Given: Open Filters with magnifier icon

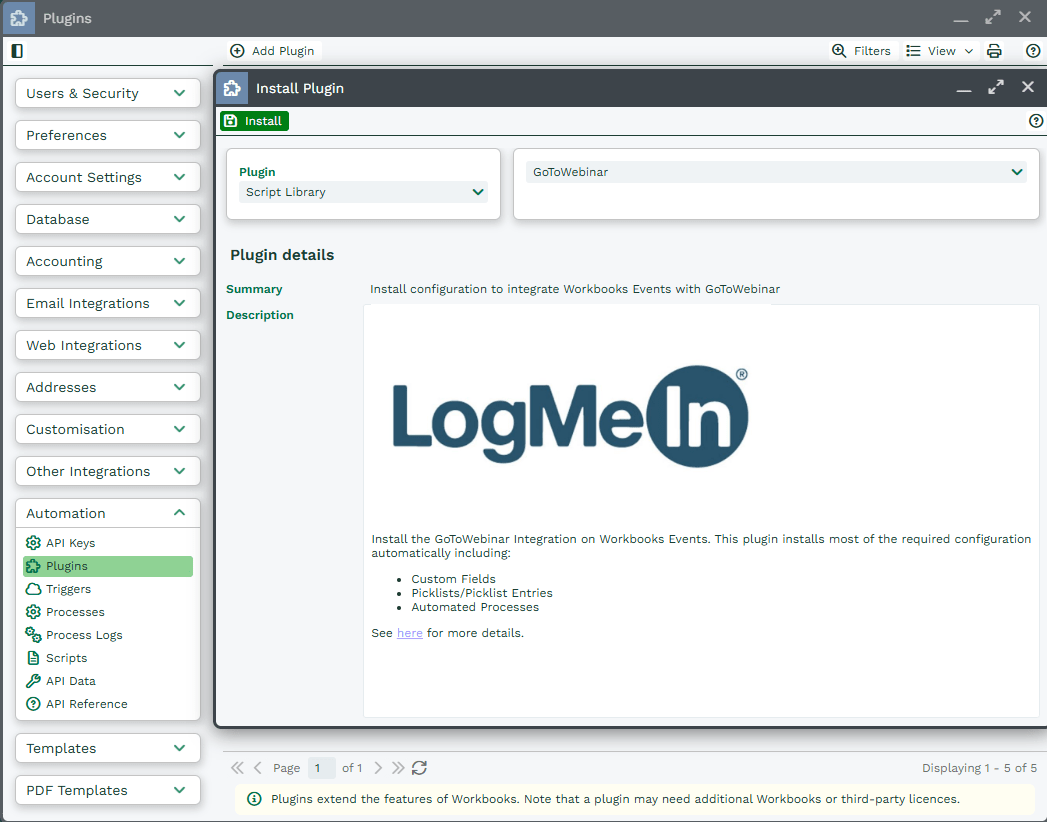Looking at the screenshot, I should point(861,51).
